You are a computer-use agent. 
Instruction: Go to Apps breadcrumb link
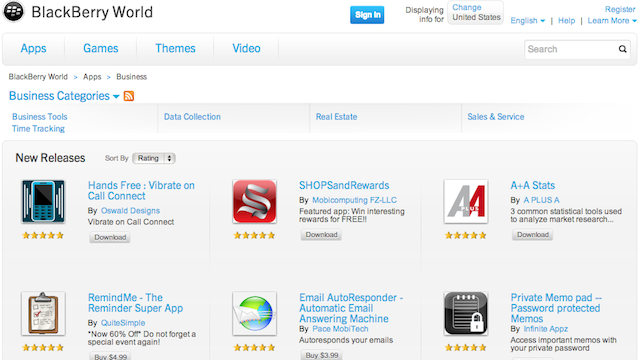pyautogui.click(x=92, y=77)
